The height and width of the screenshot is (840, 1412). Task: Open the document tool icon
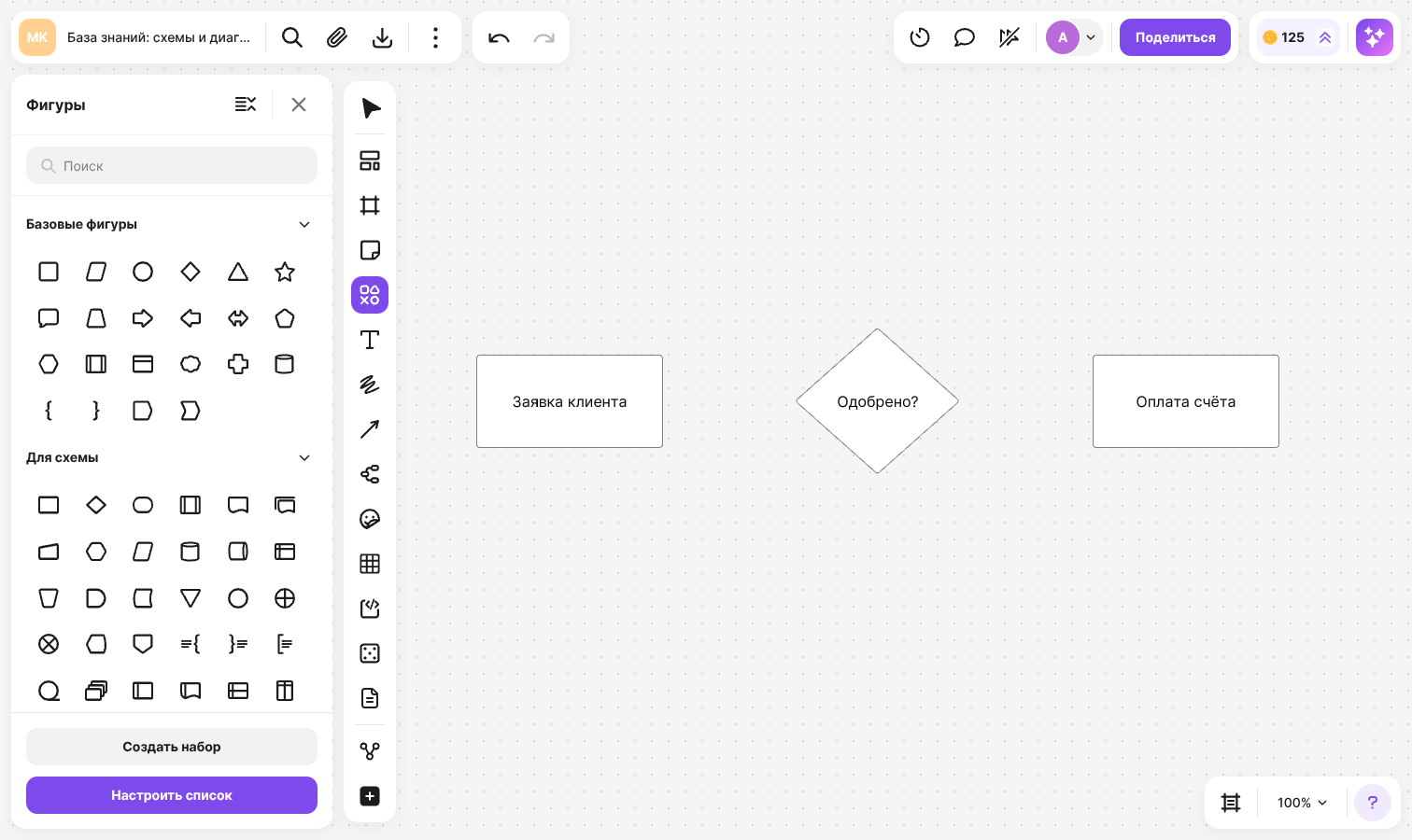[x=370, y=698]
